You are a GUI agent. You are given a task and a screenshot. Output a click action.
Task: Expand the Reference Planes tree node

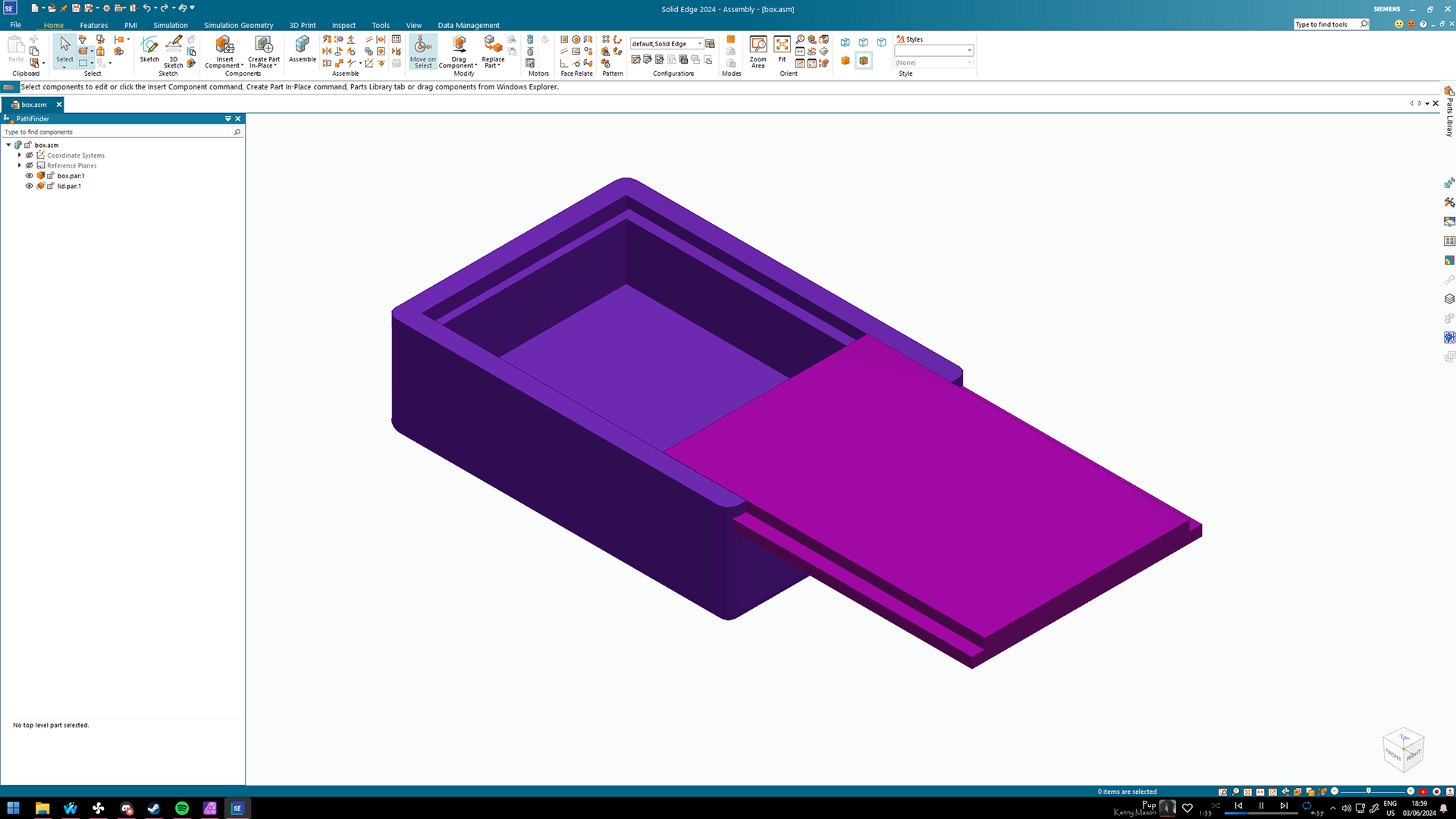click(x=20, y=165)
